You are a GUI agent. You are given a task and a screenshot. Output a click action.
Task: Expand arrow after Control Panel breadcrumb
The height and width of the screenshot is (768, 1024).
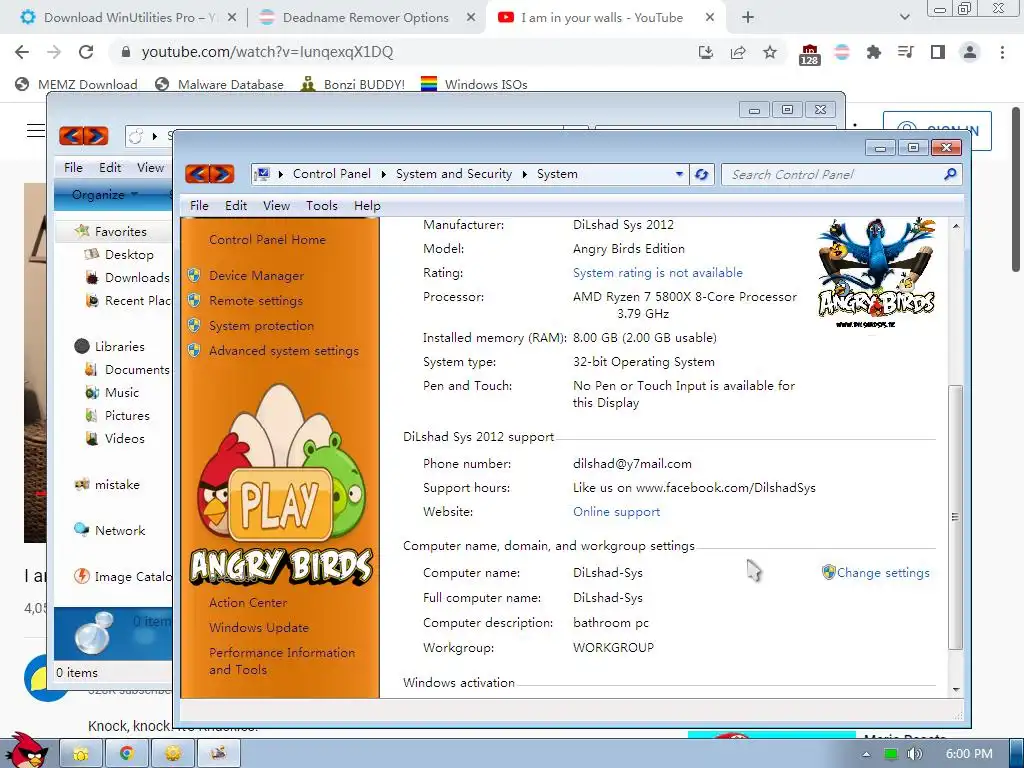383,174
